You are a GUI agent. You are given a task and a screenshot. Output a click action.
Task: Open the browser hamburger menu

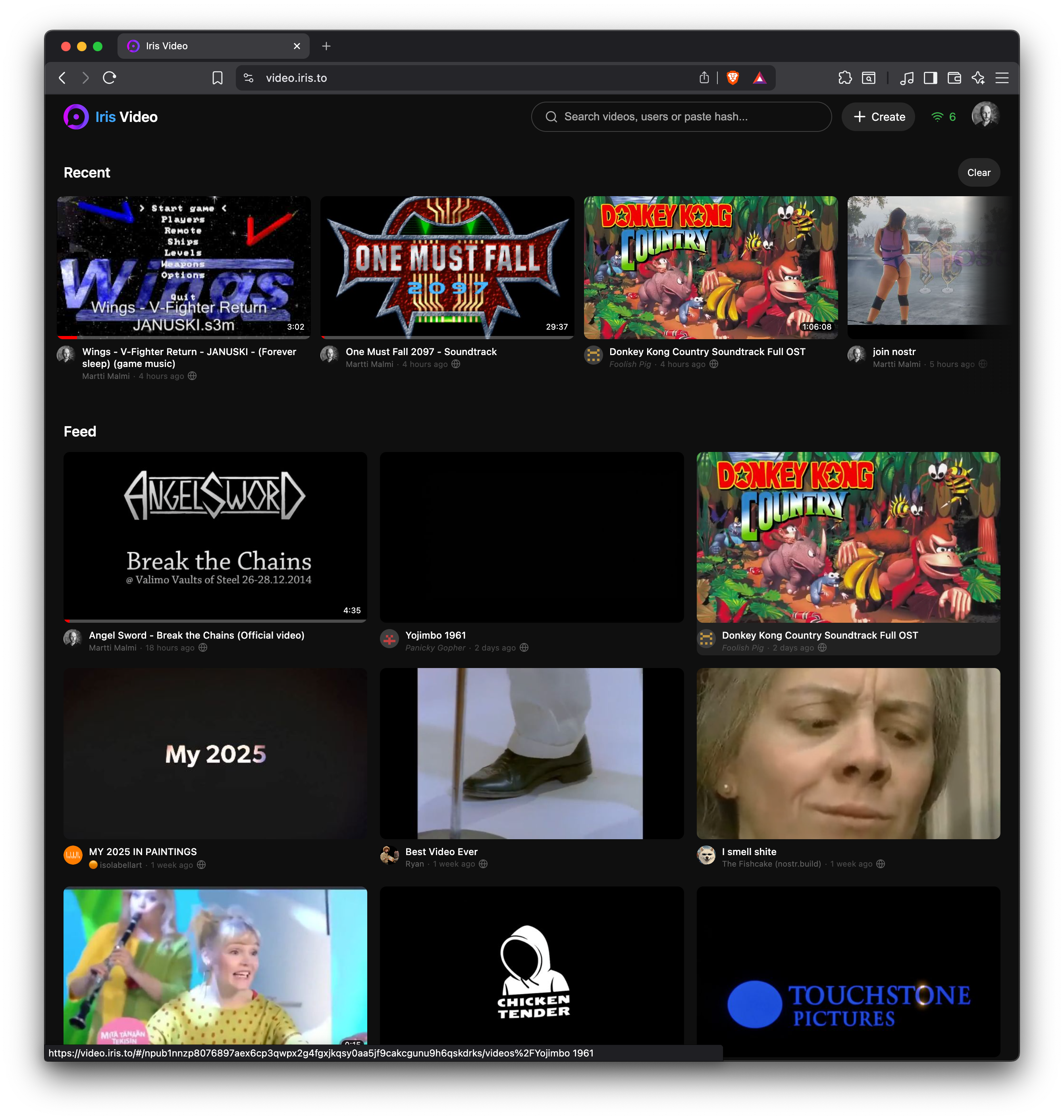click(1002, 78)
